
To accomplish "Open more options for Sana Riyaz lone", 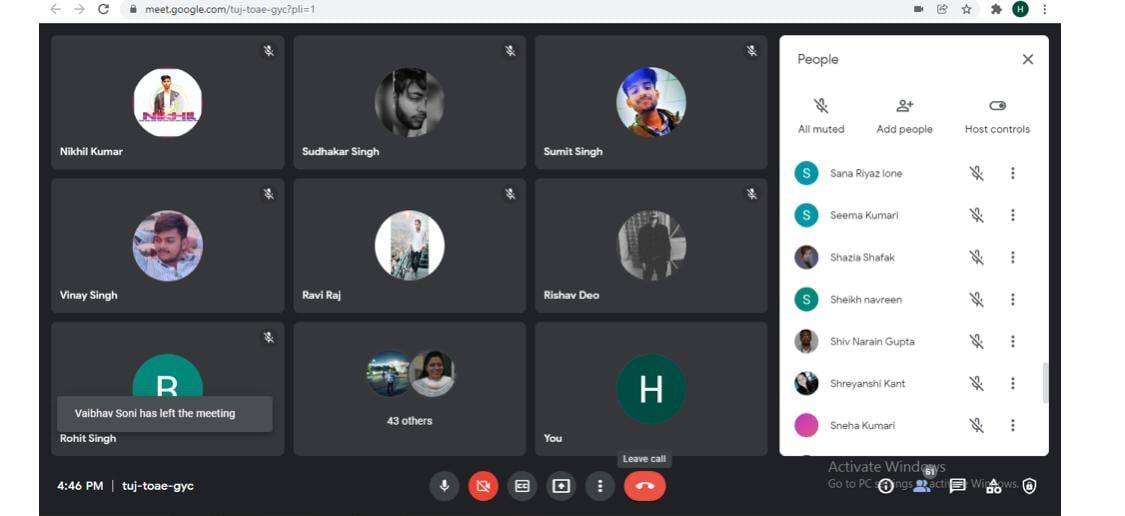I will tap(1012, 174).
